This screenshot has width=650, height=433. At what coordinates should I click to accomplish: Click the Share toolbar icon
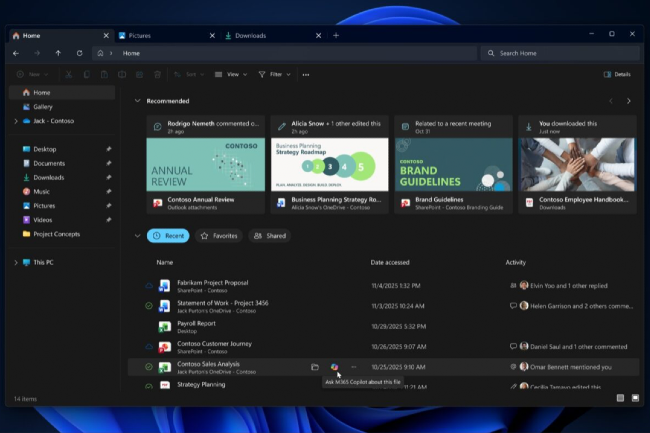coord(140,75)
